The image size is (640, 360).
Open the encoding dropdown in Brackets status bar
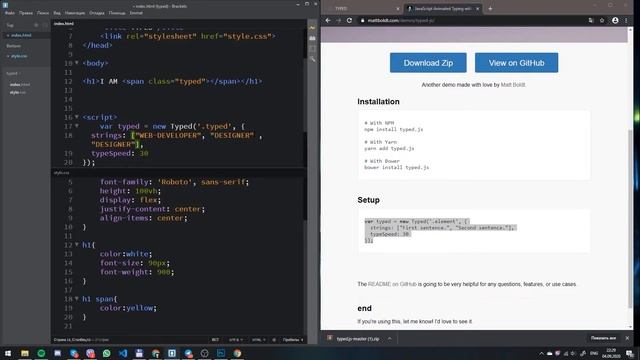(x=236, y=340)
